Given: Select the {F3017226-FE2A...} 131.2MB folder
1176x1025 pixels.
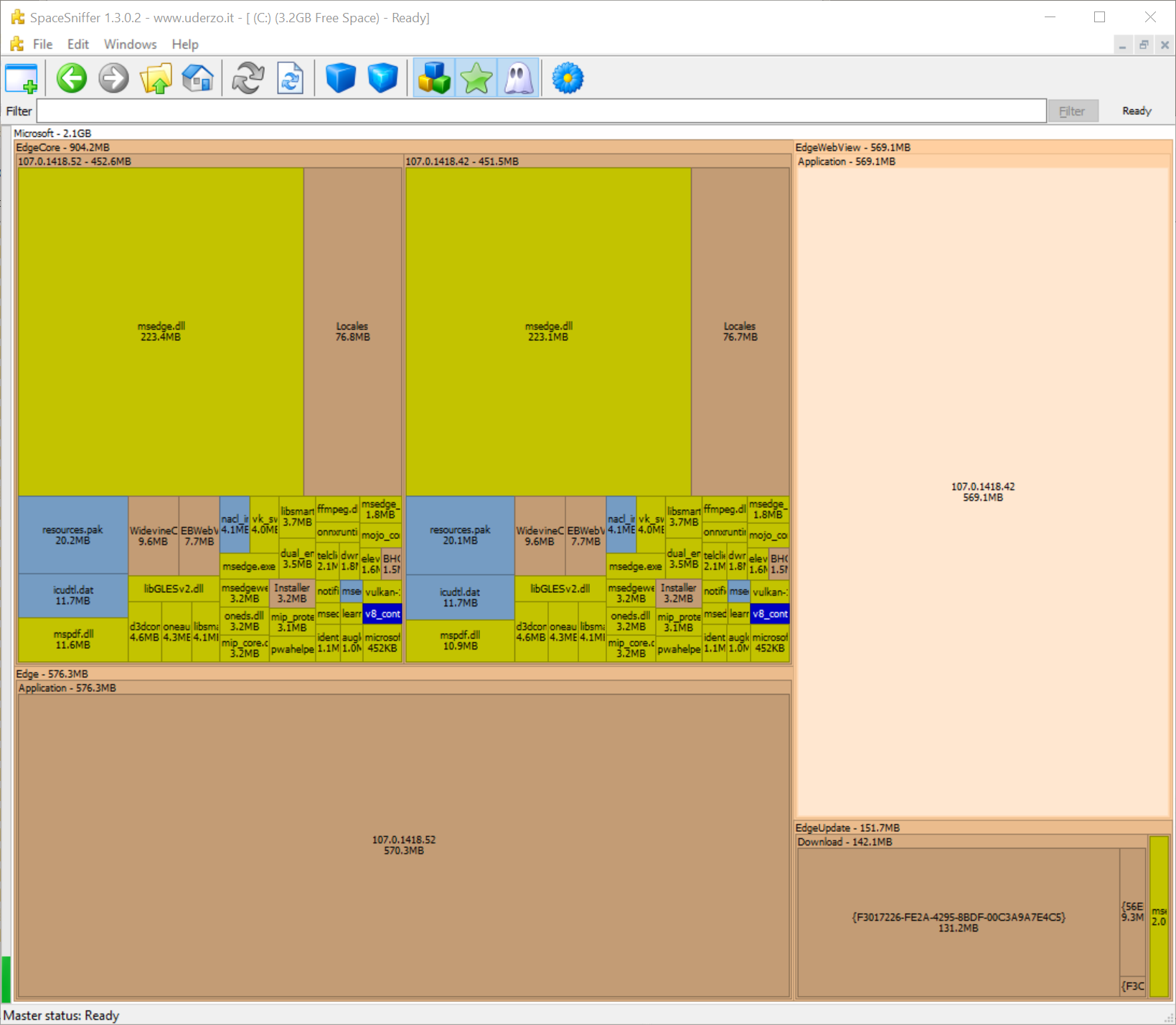Looking at the screenshot, I should [959, 922].
